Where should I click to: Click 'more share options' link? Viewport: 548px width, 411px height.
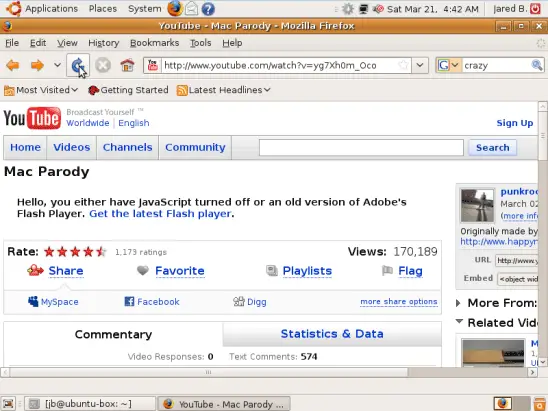tap(399, 302)
